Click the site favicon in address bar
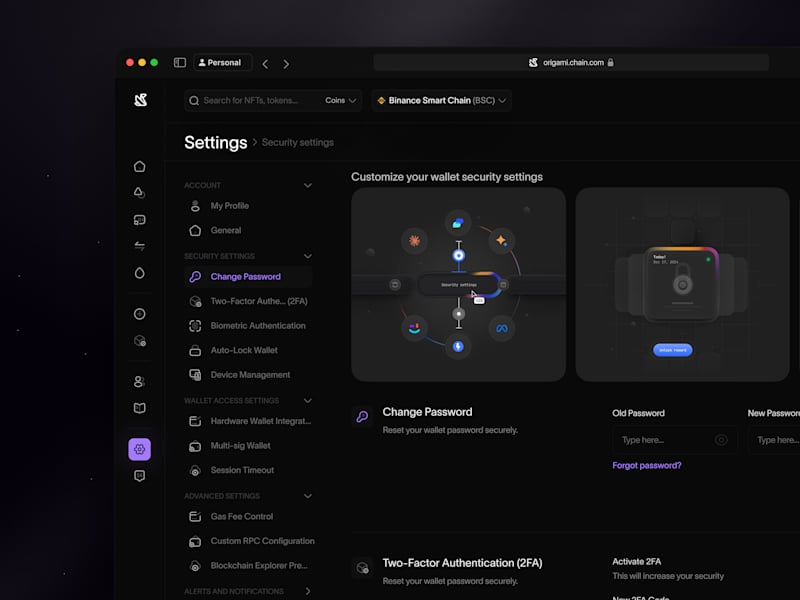 coord(533,62)
